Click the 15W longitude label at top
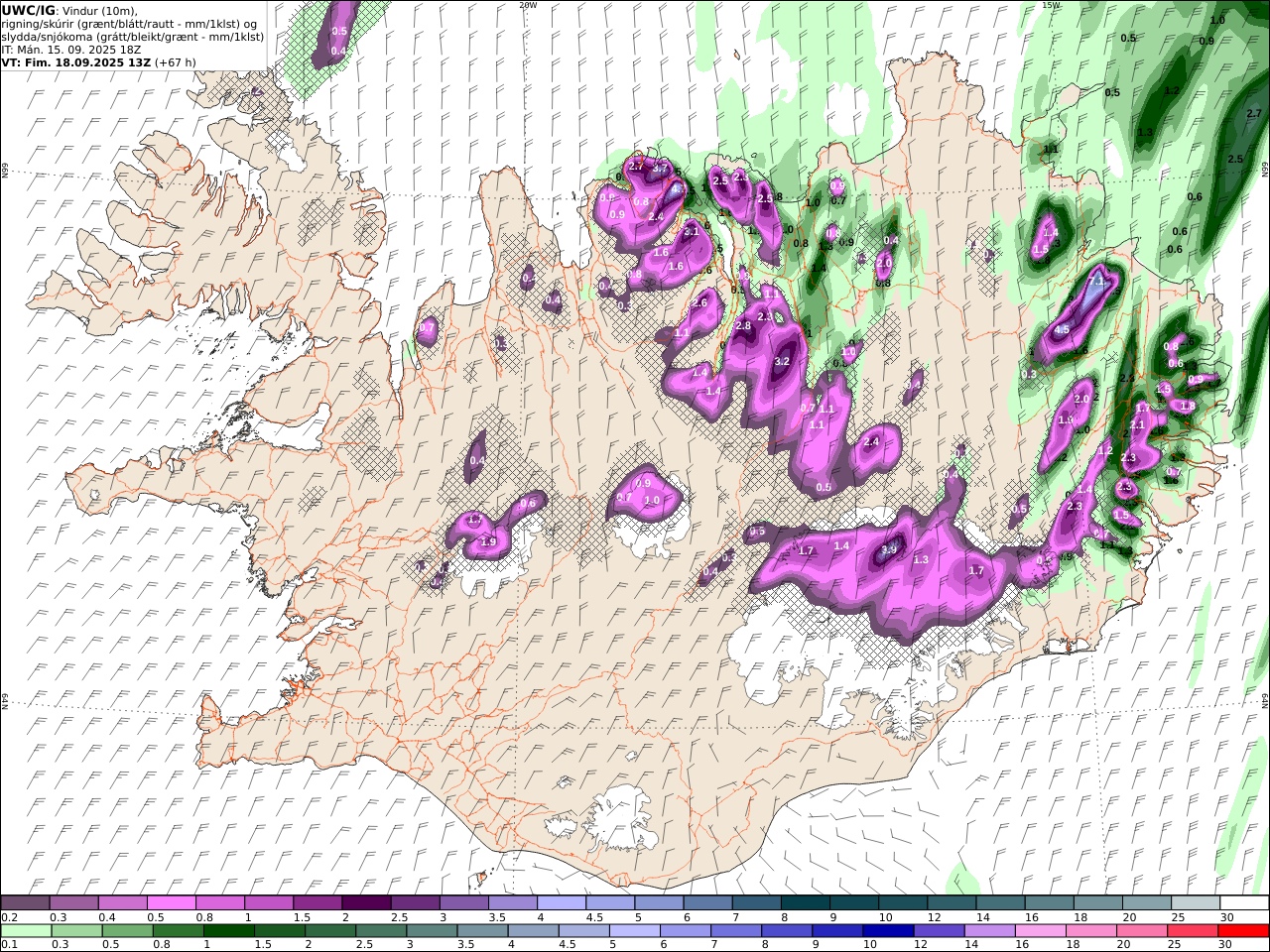The image size is (1270, 952). pos(1051,5)
